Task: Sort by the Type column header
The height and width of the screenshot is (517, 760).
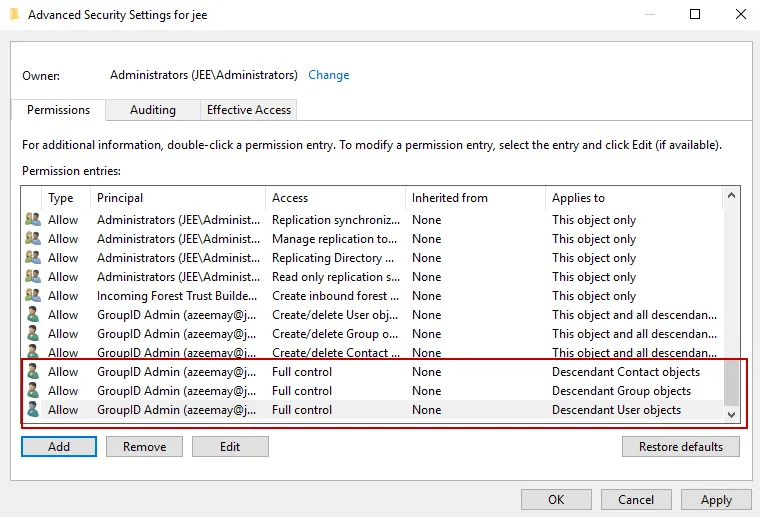Action: 66,198
